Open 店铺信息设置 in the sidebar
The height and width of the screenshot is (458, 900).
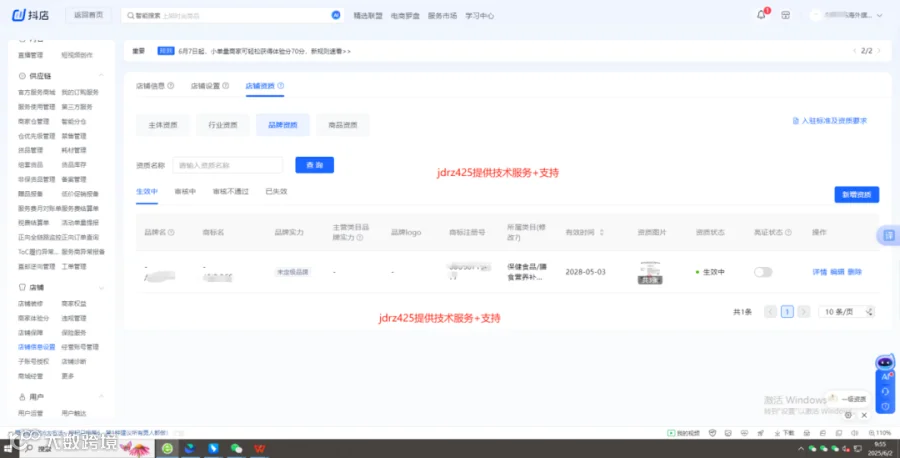click(x=37, y=347)
